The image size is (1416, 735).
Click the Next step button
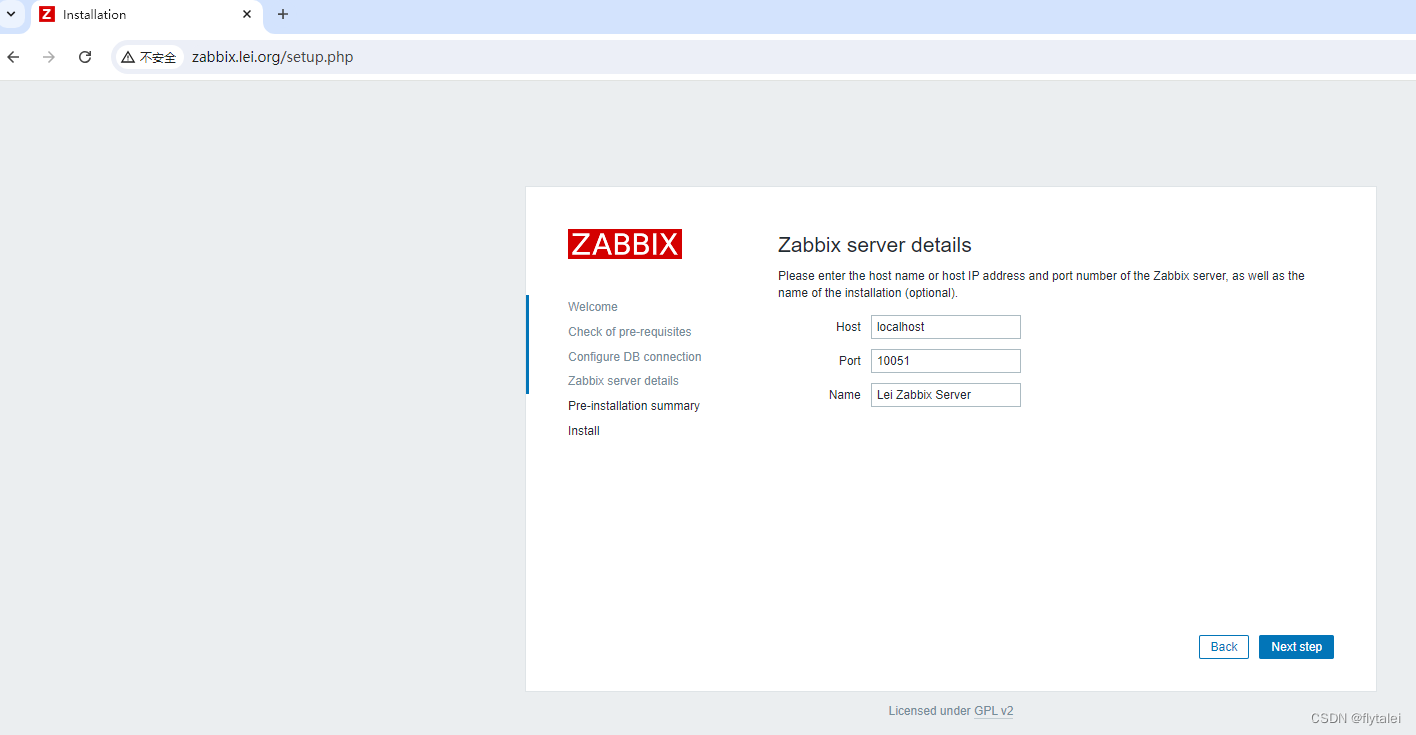[1296, 647]
